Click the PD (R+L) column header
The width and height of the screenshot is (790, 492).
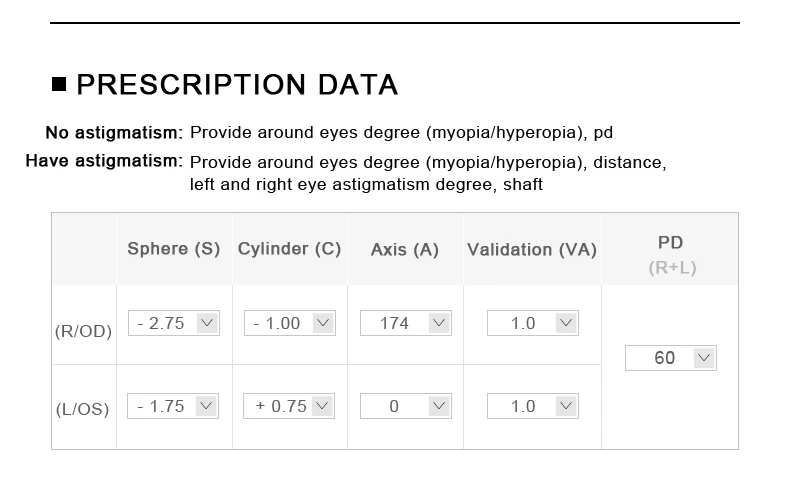tap(672, 255)
